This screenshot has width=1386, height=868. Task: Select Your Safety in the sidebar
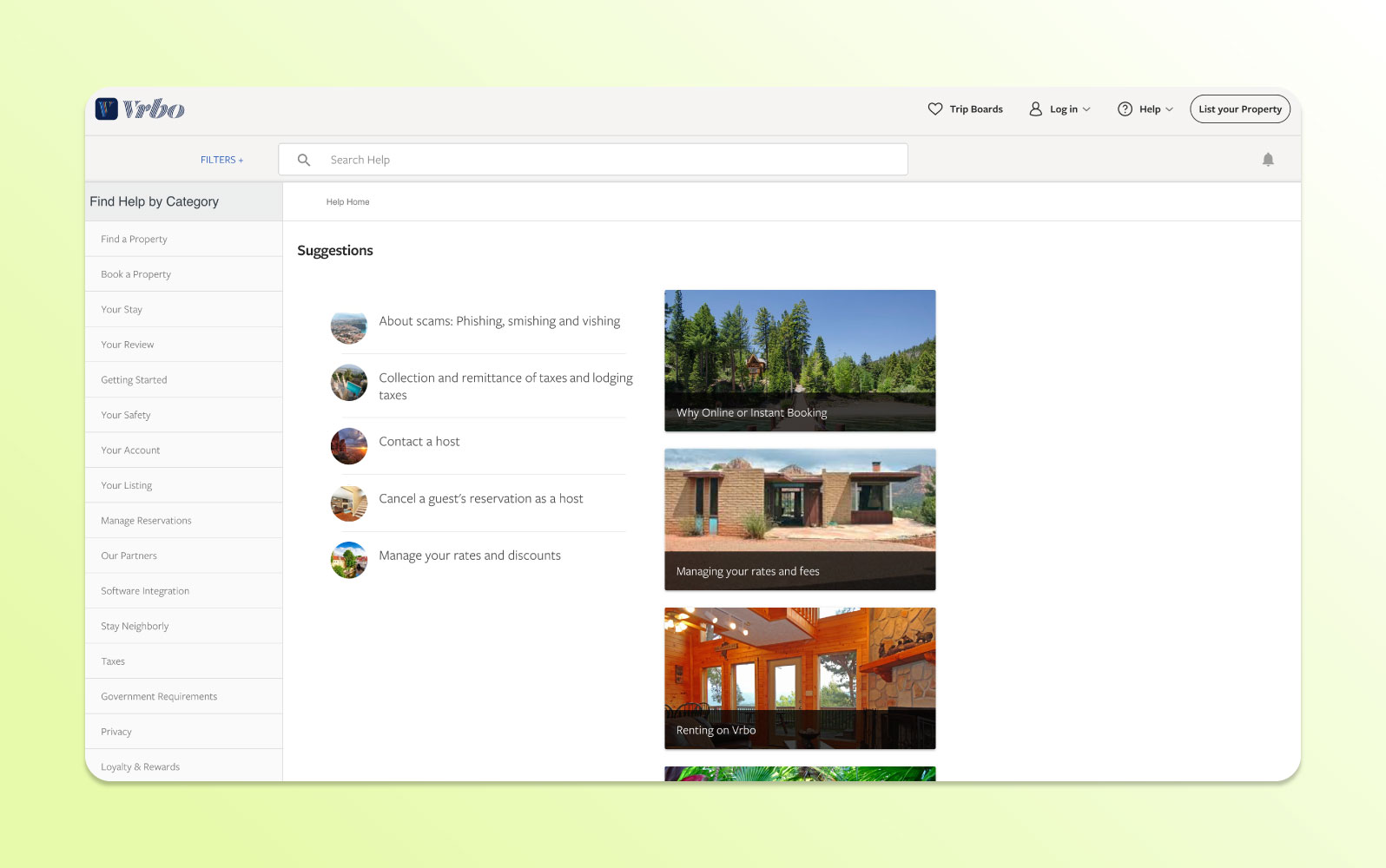[126, 415]
